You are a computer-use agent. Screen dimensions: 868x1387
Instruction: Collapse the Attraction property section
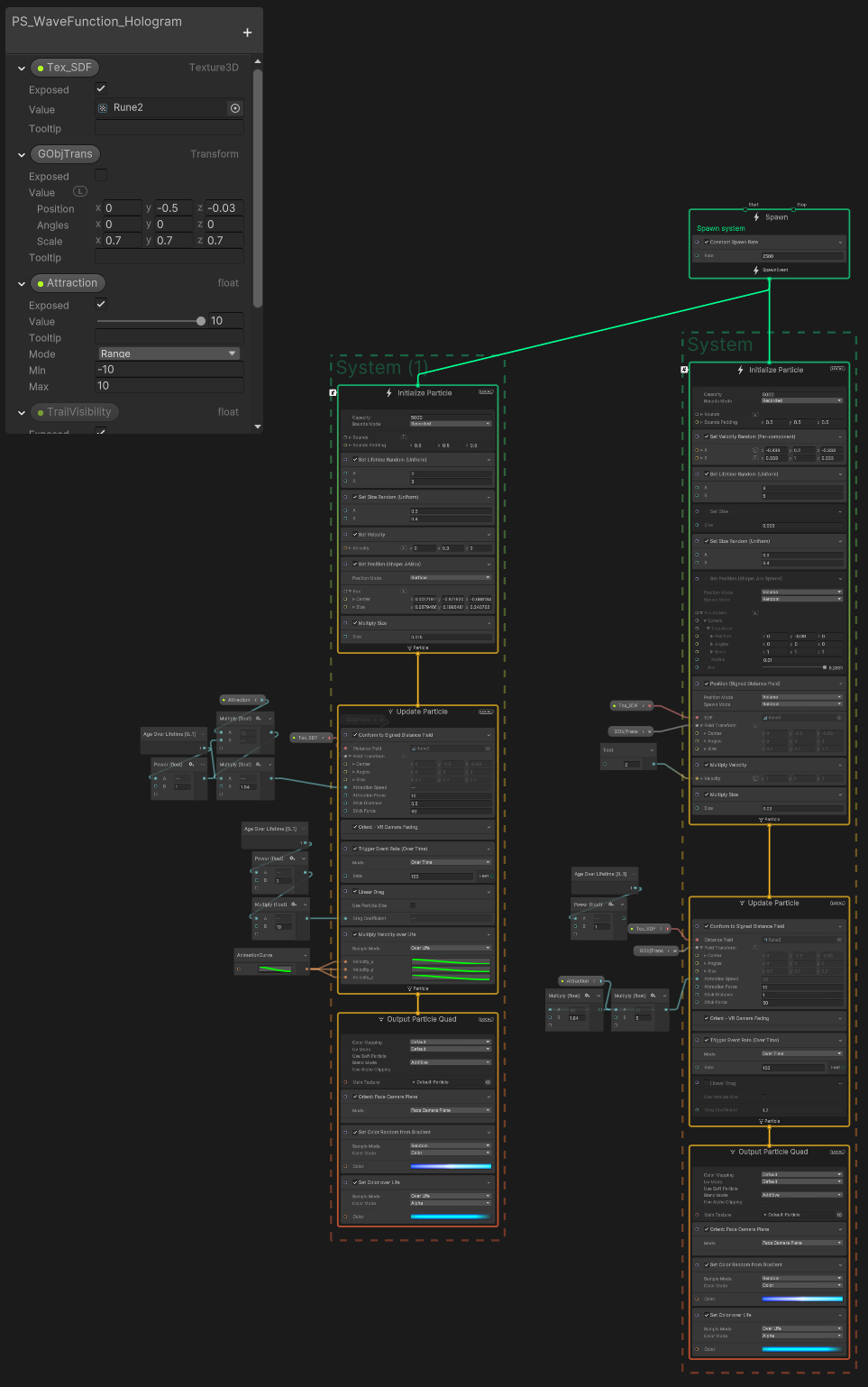click(x=22, y=283)
